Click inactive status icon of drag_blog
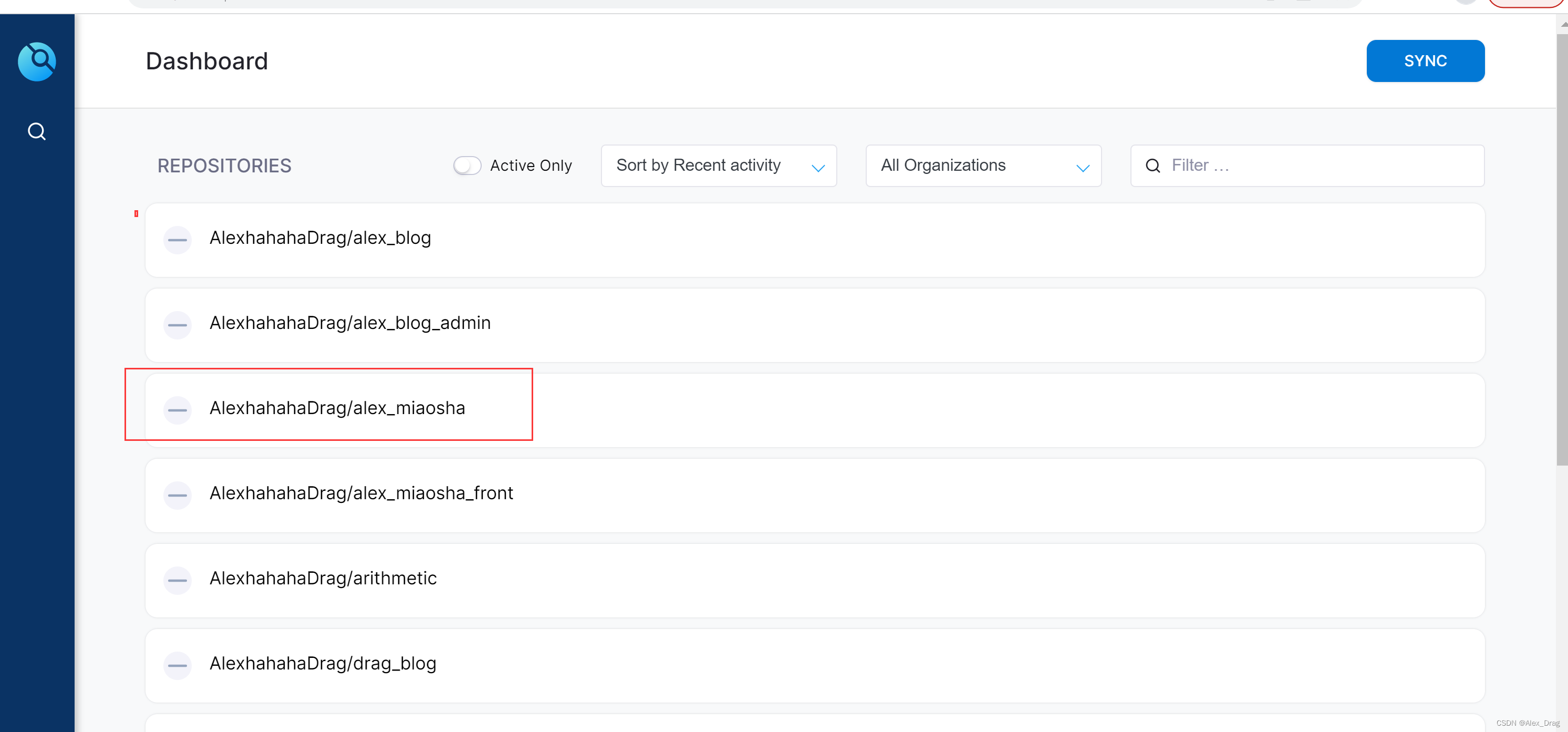The height and width of the screenshot is (732, 1568). click(x=177, y=666)
